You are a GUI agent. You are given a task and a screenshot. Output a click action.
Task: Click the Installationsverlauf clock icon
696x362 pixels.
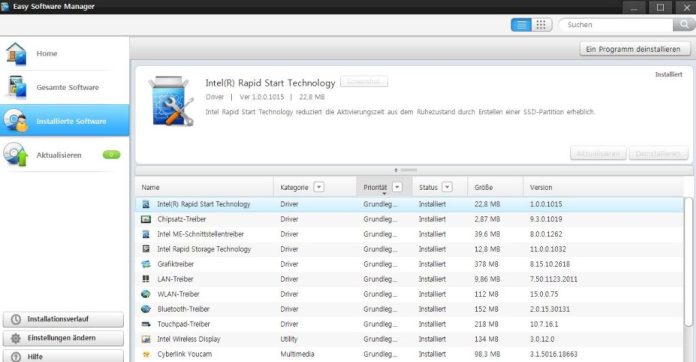(x=16, y=319)
